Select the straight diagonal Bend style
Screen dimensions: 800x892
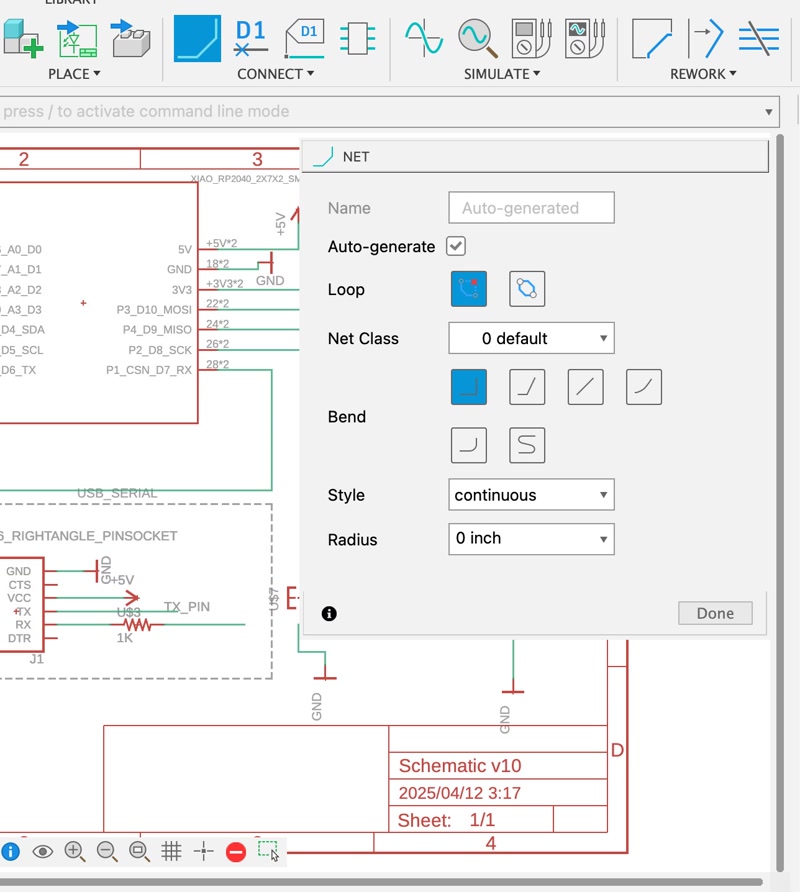585,387
